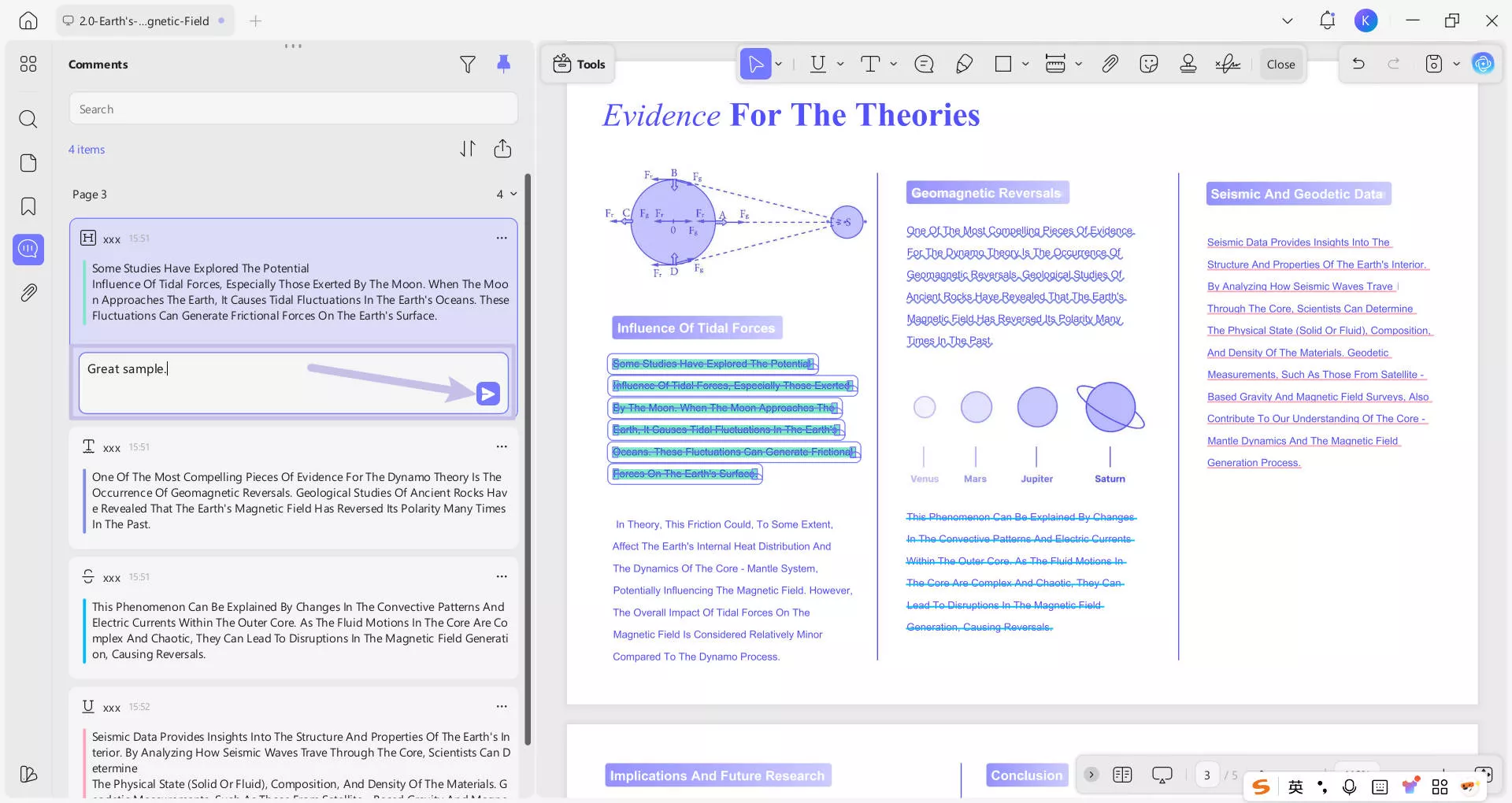Expand the selection tool options arrow
The image size is (1512, 803).
(x=779, y=65)
